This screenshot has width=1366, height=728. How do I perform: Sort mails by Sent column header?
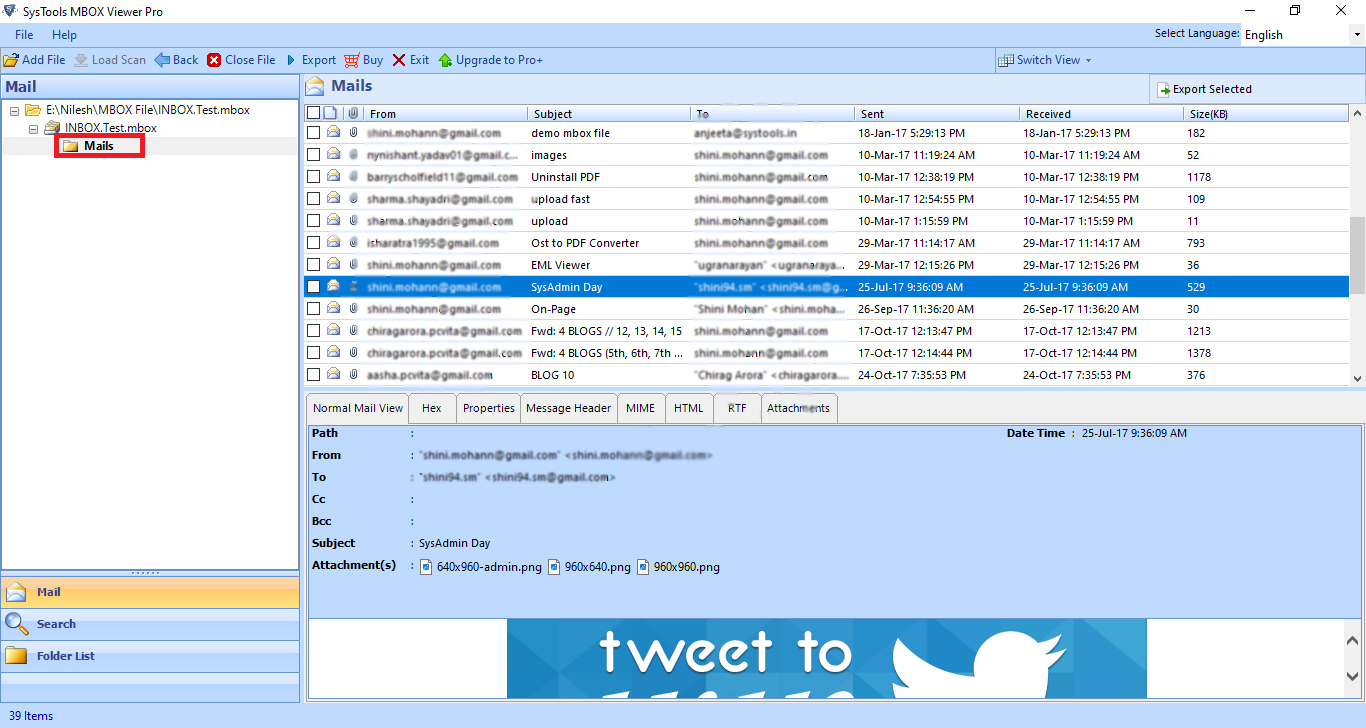tap(937, 114)
